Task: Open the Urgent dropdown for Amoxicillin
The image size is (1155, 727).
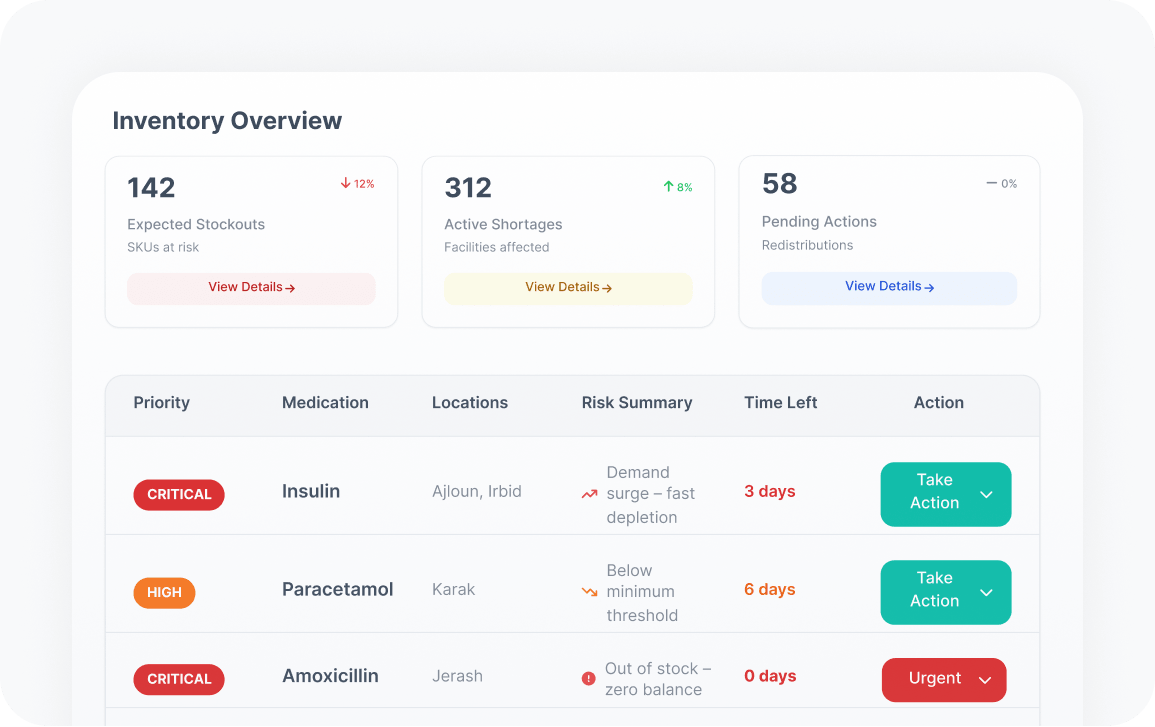Action: point(985,680)
